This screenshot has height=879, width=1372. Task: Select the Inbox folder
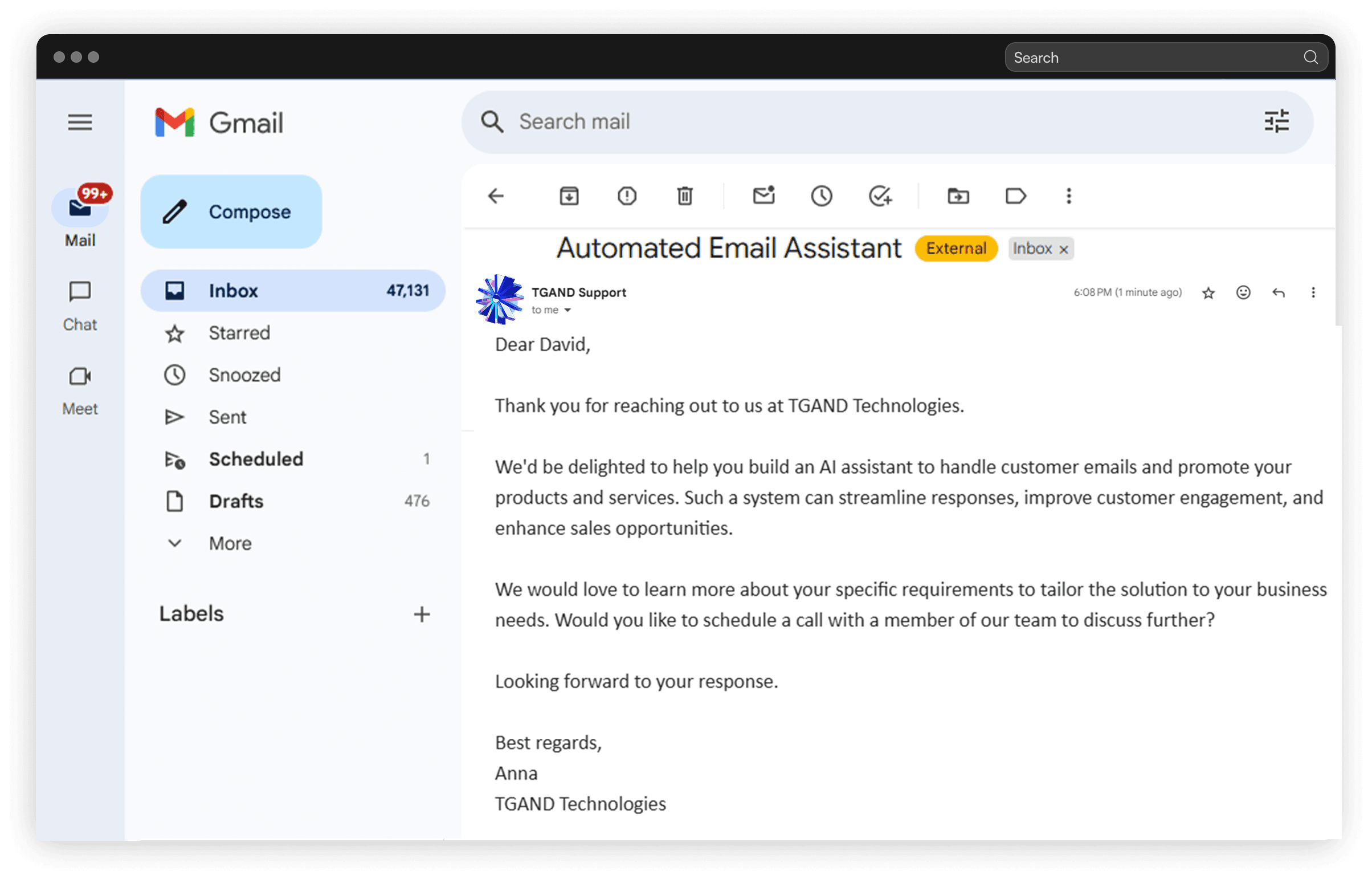(x=293, y=291)
